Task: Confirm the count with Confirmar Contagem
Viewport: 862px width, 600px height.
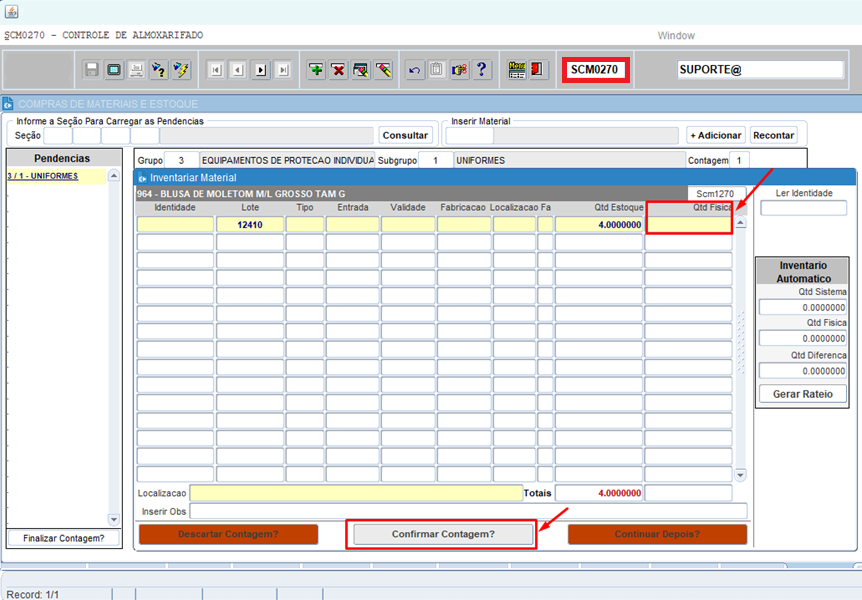Action: (441, 534)
